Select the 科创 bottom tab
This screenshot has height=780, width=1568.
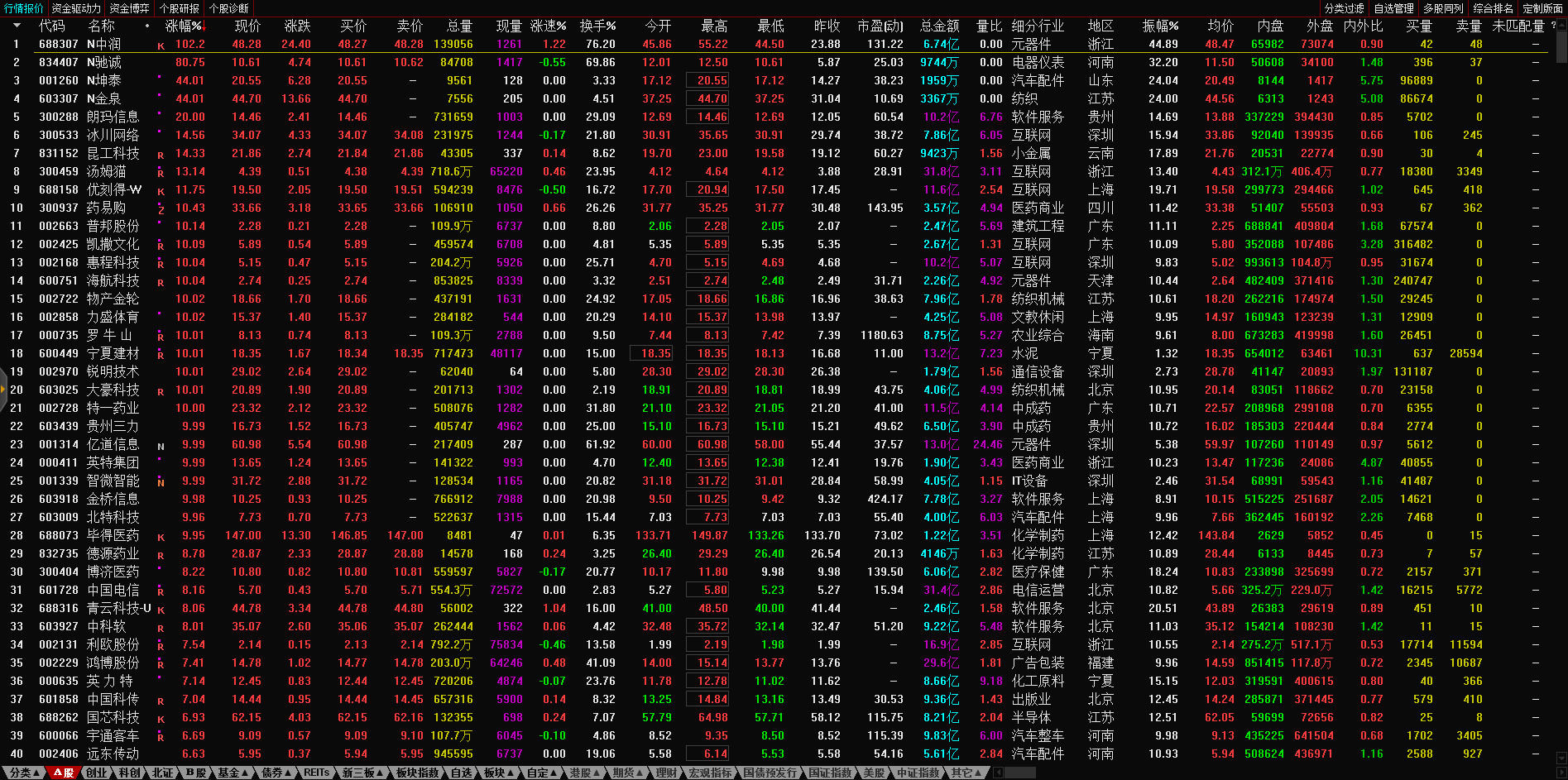point(129,773)
